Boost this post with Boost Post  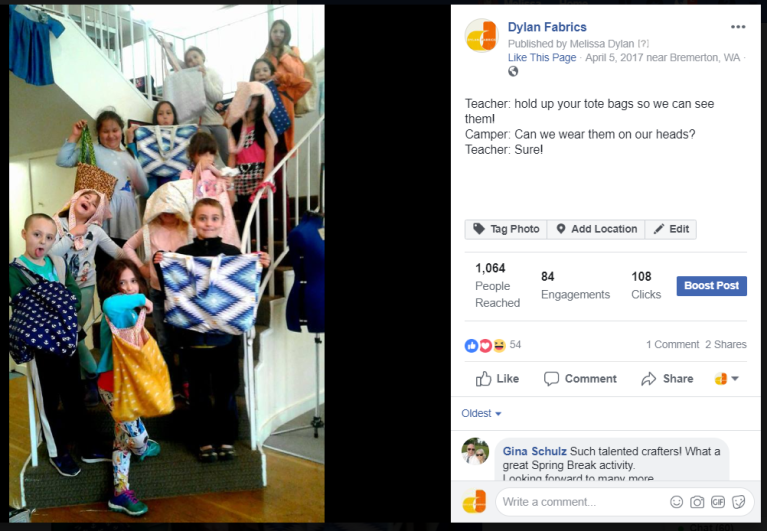point(711,286)
